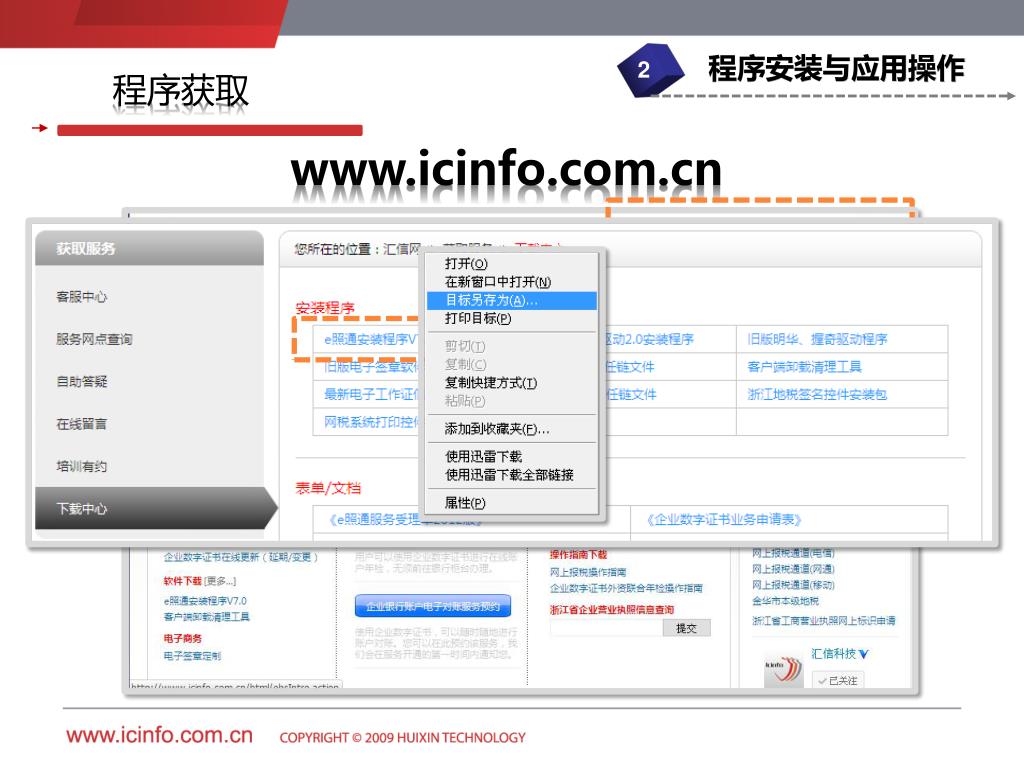
Task: Open 网上报税通道(电信) link
Action: click(793, 553)
